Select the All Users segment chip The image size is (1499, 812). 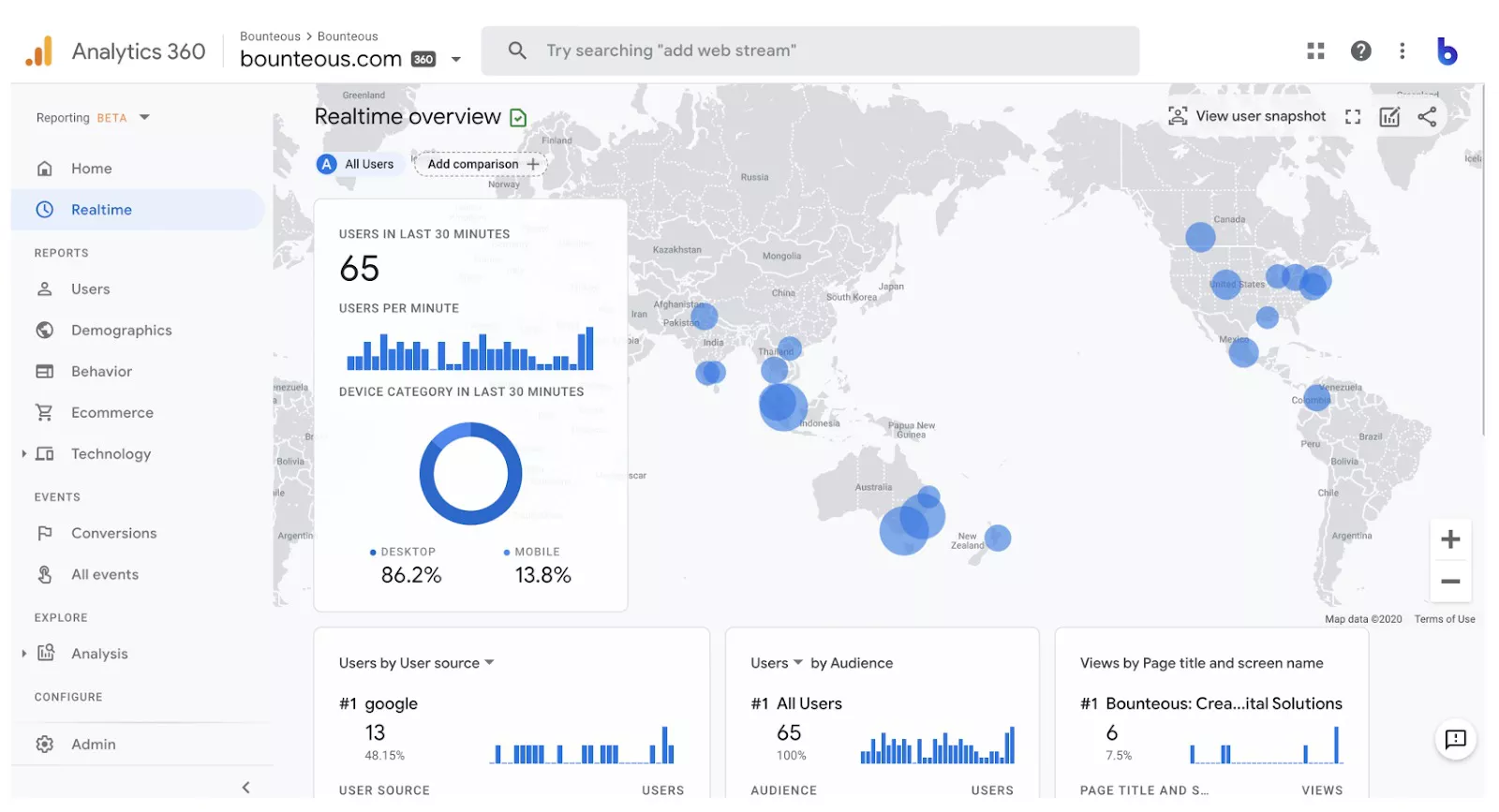click(x=357, y=164)
